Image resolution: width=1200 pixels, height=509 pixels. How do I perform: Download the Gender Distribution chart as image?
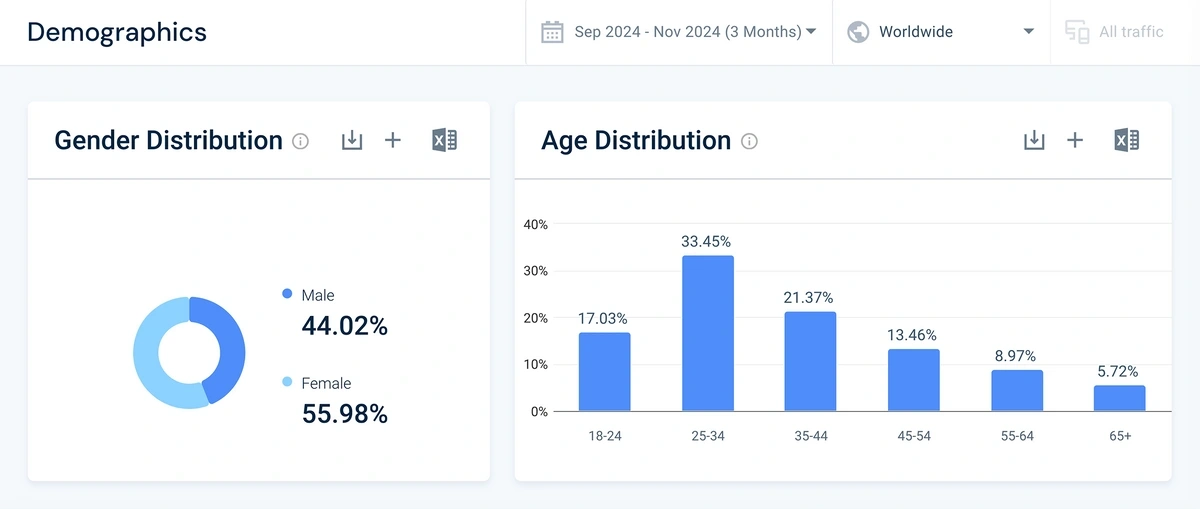351,140
